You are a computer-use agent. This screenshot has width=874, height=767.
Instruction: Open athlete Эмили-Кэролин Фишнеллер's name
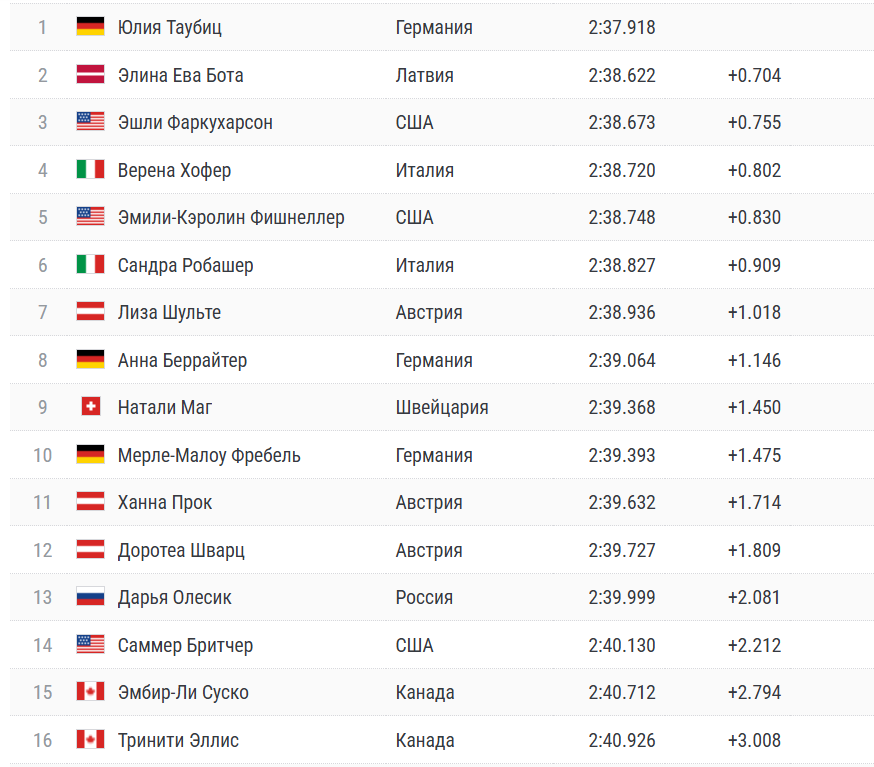(x=231, y=217)
